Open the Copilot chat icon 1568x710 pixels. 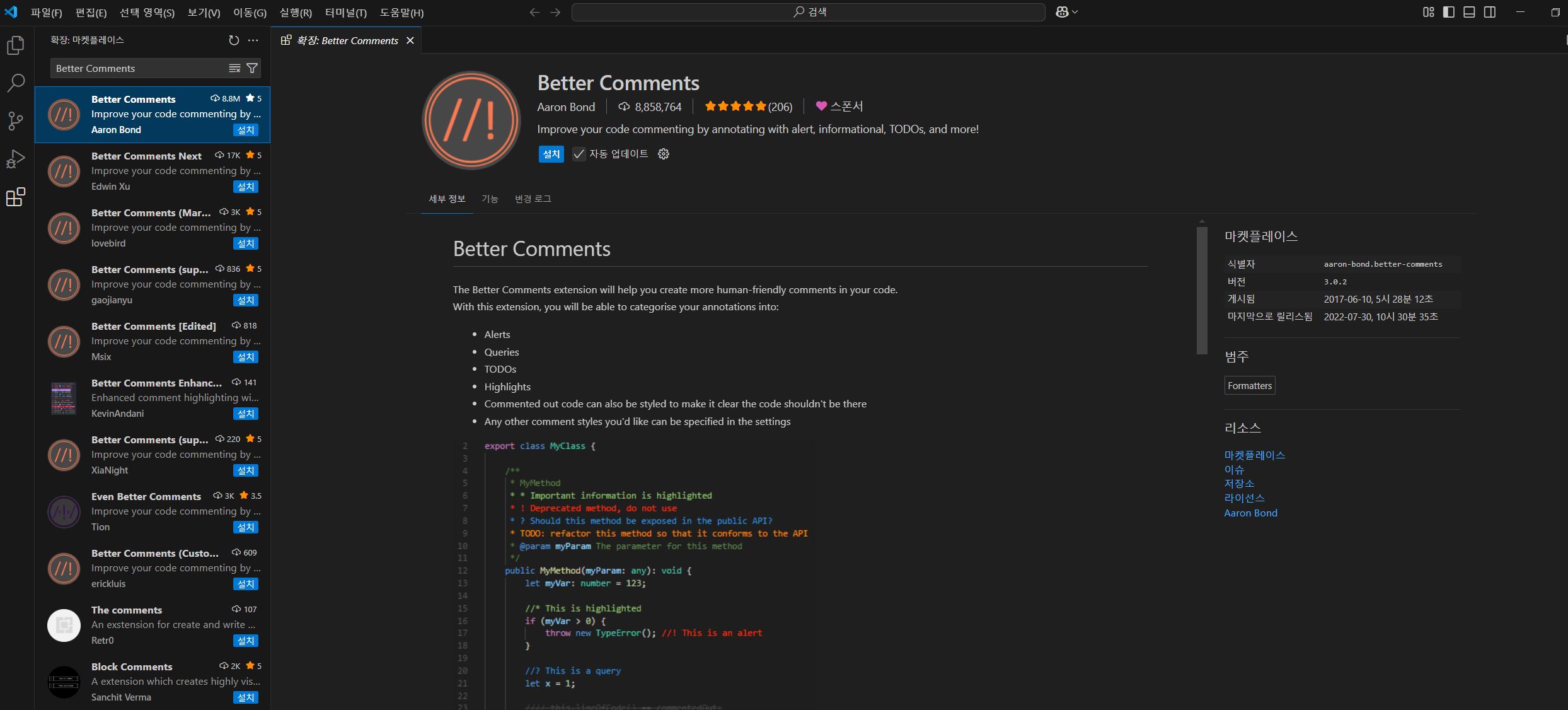click(1062, 12)
